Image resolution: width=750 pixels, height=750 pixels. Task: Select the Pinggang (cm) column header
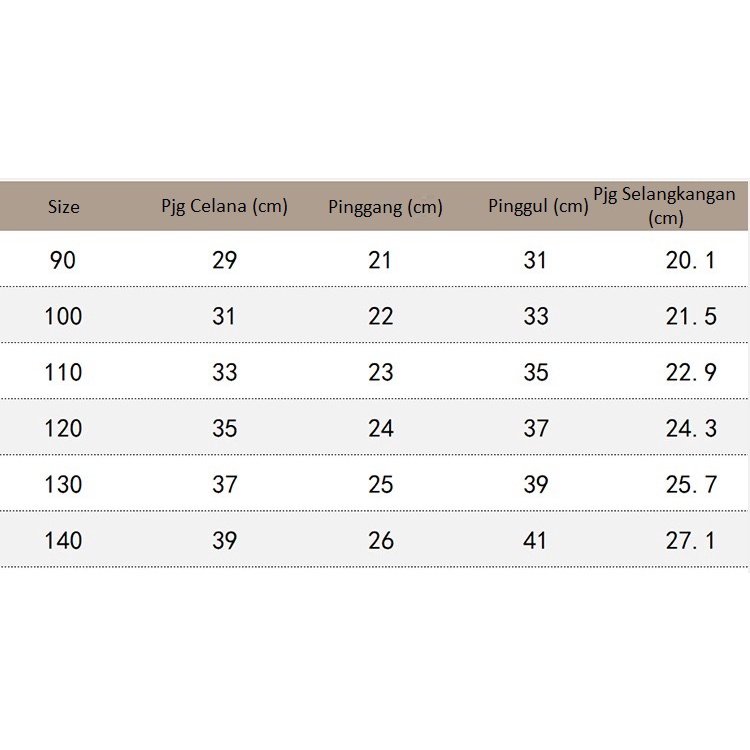(x=385, y=207)
